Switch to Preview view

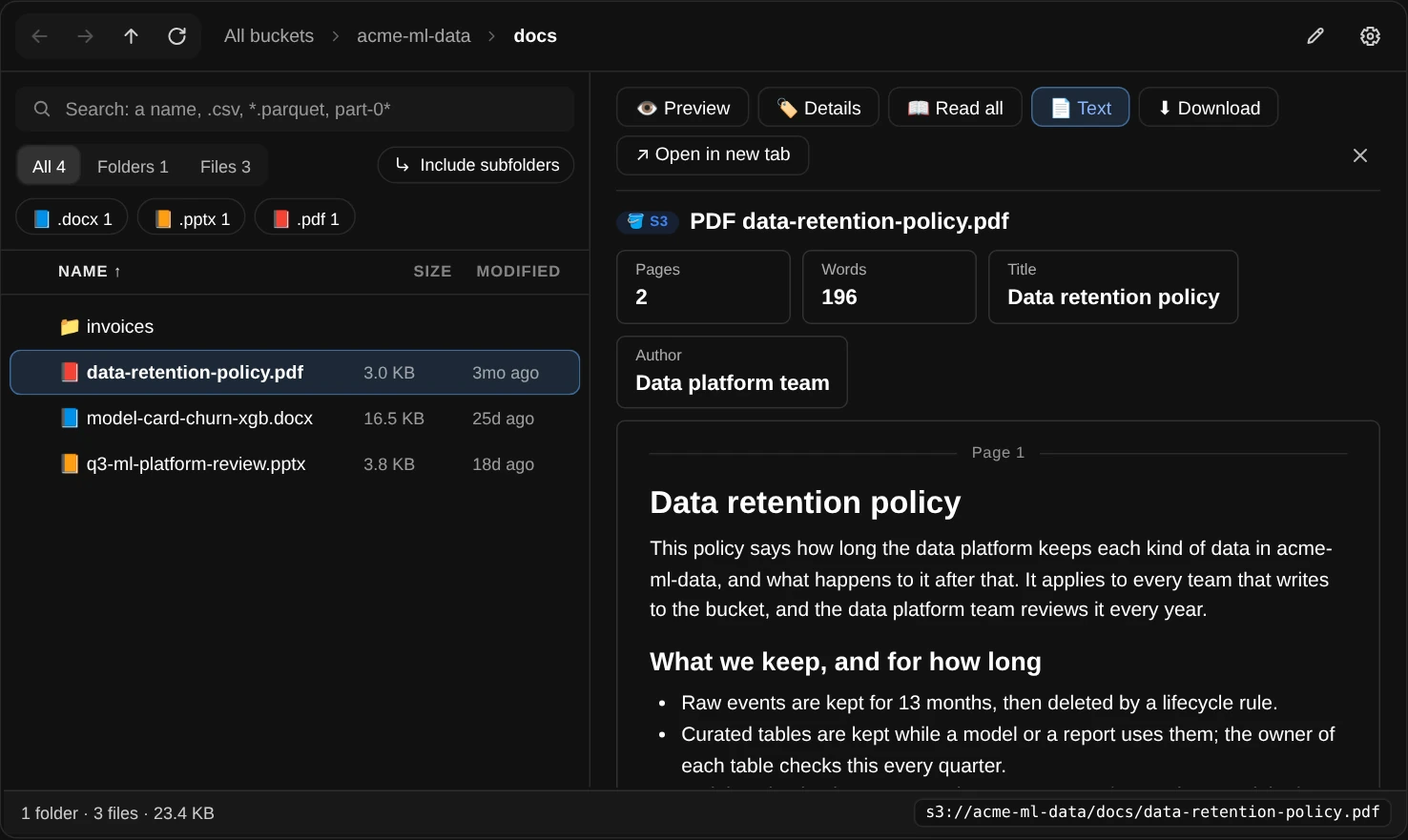pyautogui.click(x=683, y=108)
